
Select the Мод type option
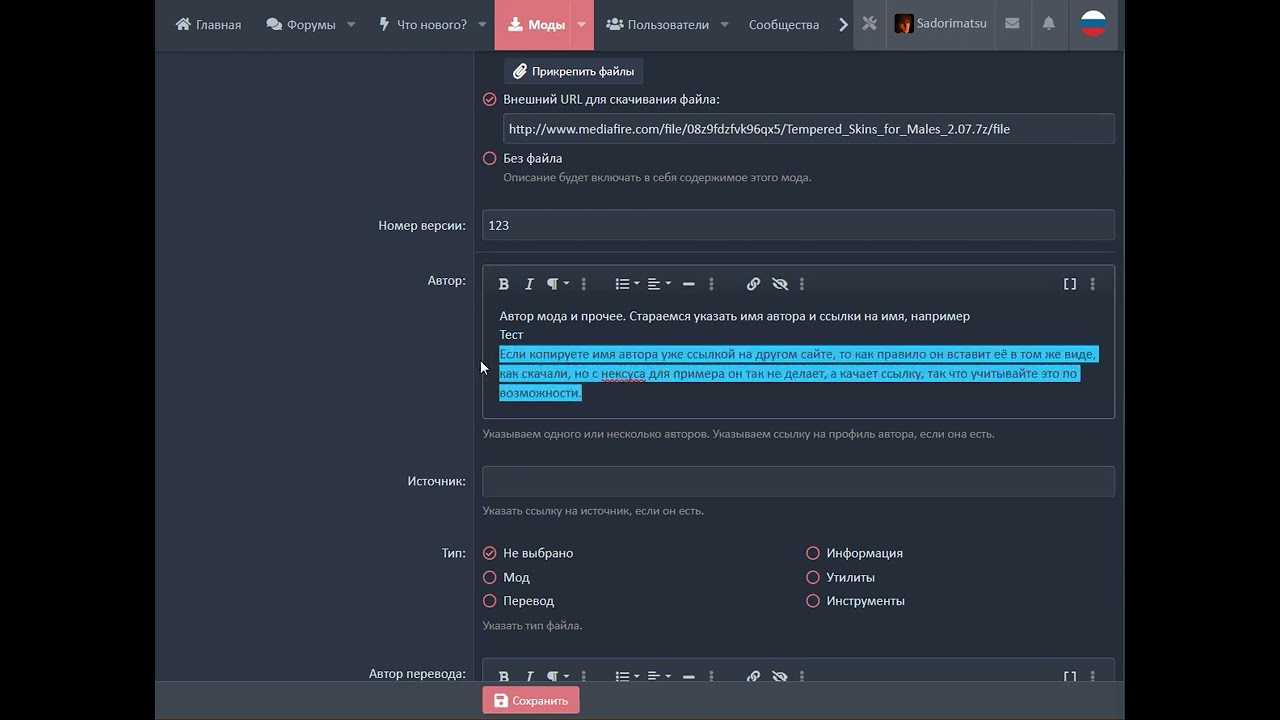point(489,577)
